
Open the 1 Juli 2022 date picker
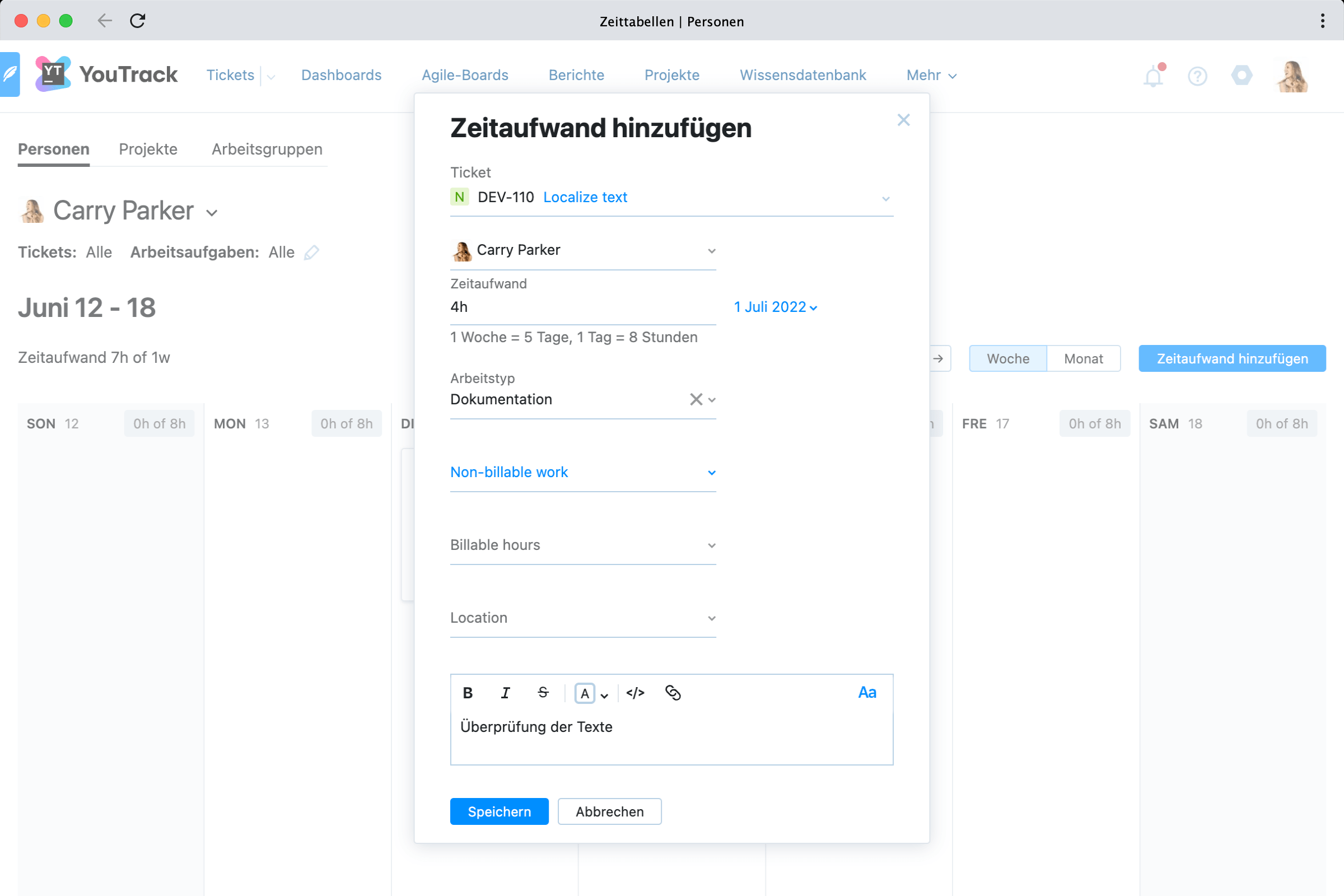pyautogui.click(x=775, y=307)
